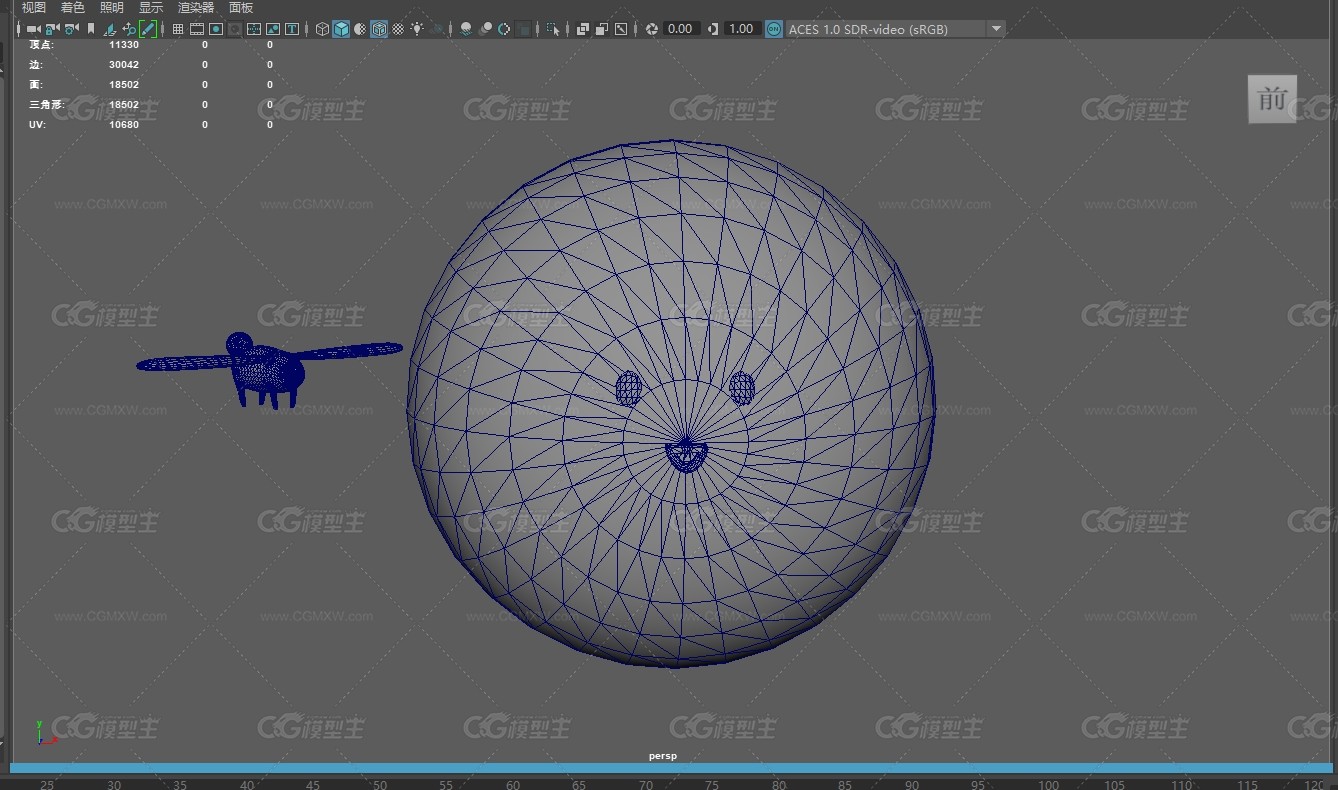Open the 着色 menu

73,8
